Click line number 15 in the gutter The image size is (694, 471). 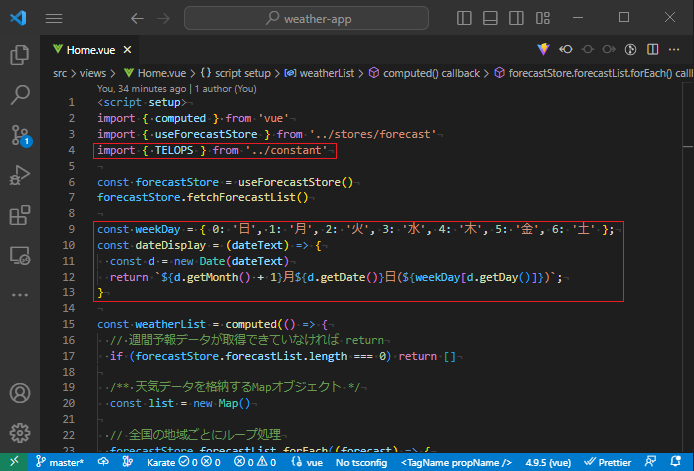(69, 324)
